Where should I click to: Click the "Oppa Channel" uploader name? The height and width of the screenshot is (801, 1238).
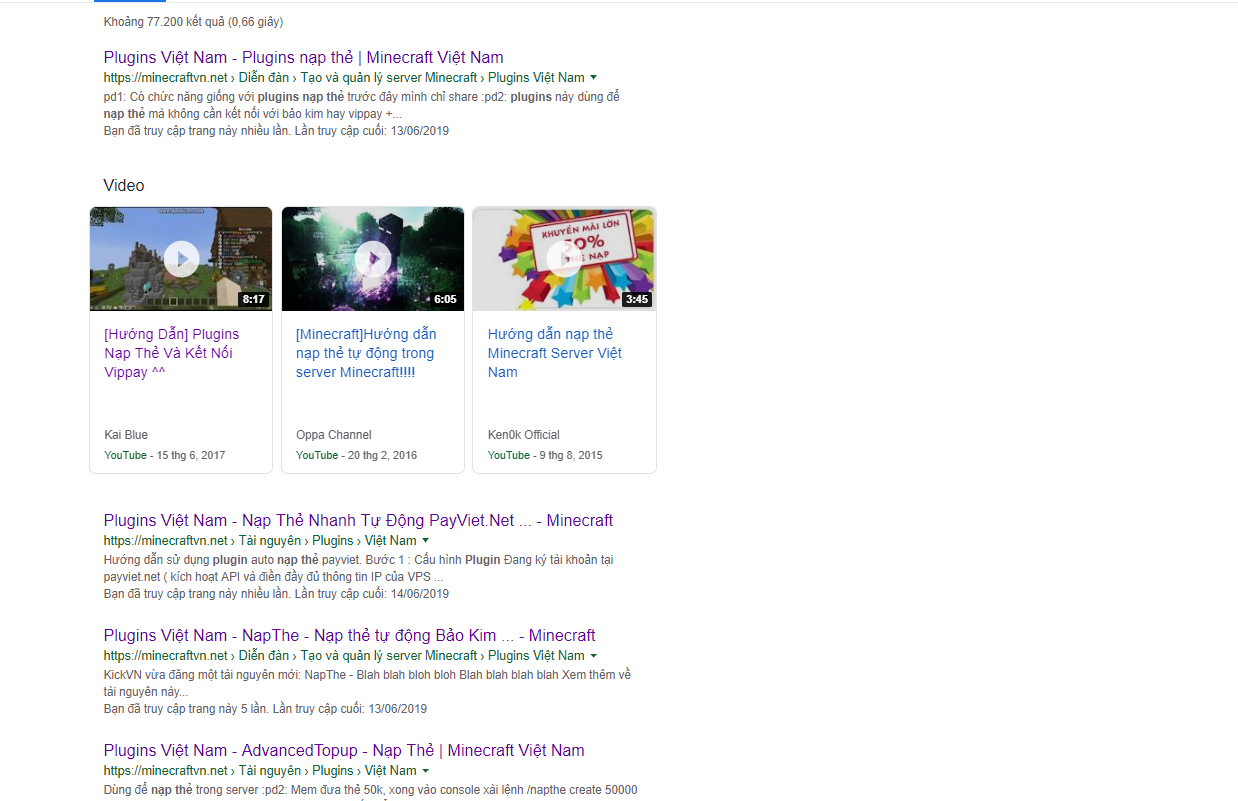333,435
